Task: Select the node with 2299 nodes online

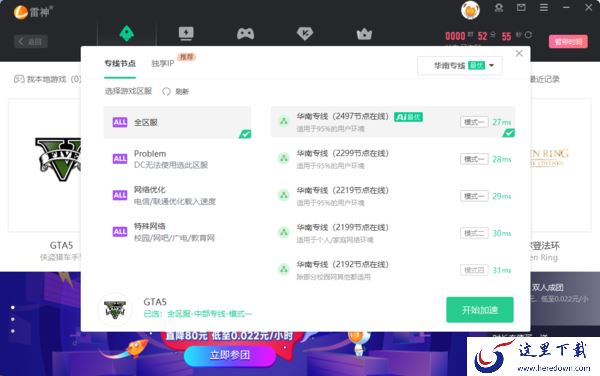Action: coord(393,159)
